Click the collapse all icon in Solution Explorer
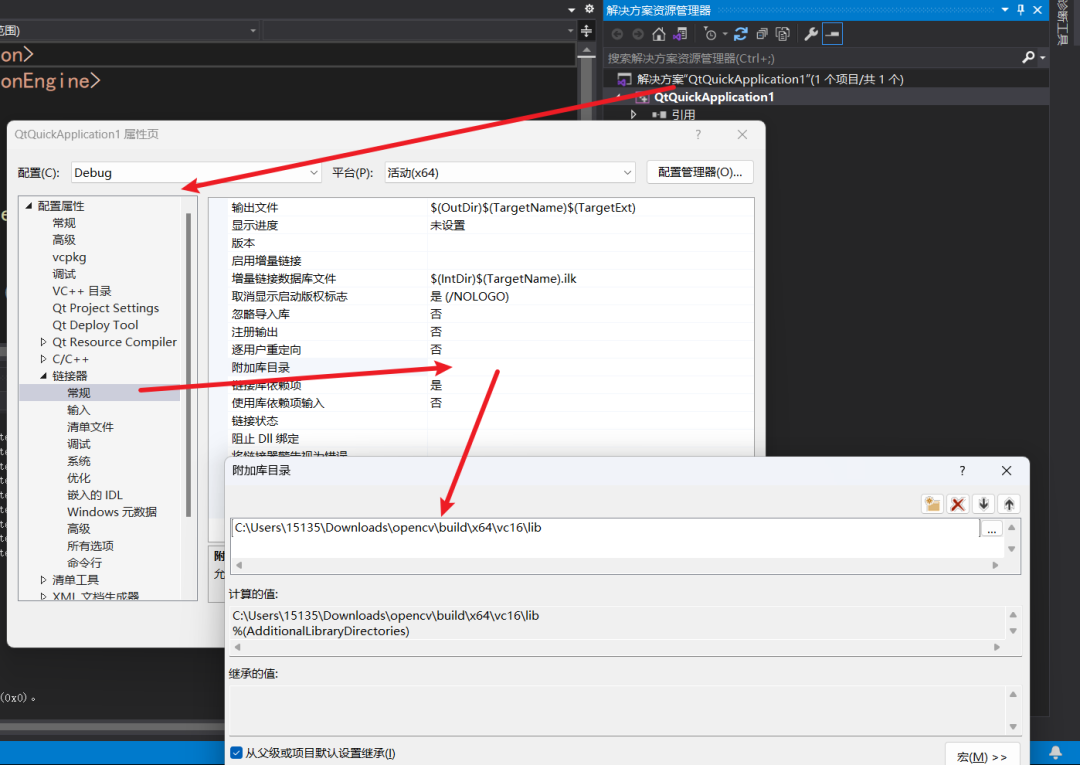 [762, 34]
